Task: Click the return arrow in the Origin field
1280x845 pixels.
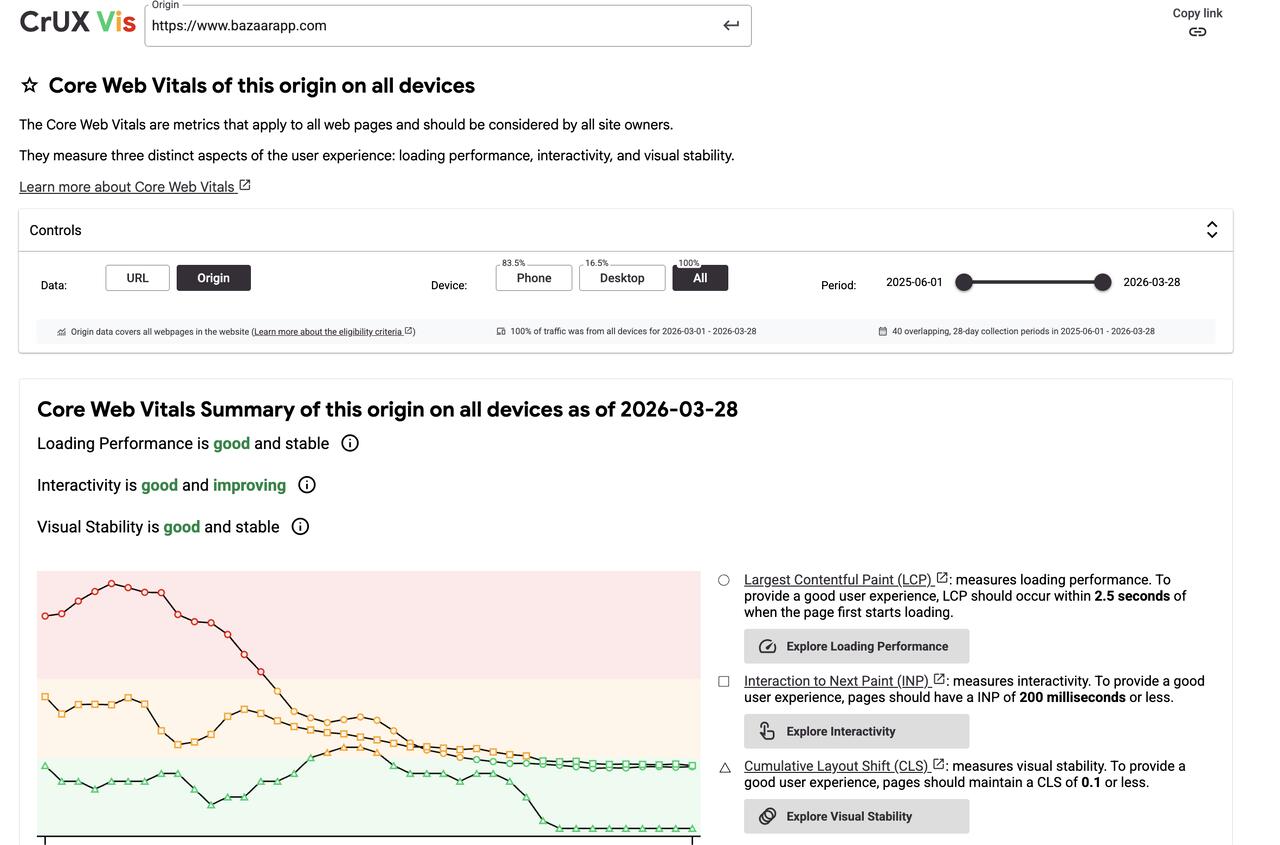Action: [x=730, y=25]
